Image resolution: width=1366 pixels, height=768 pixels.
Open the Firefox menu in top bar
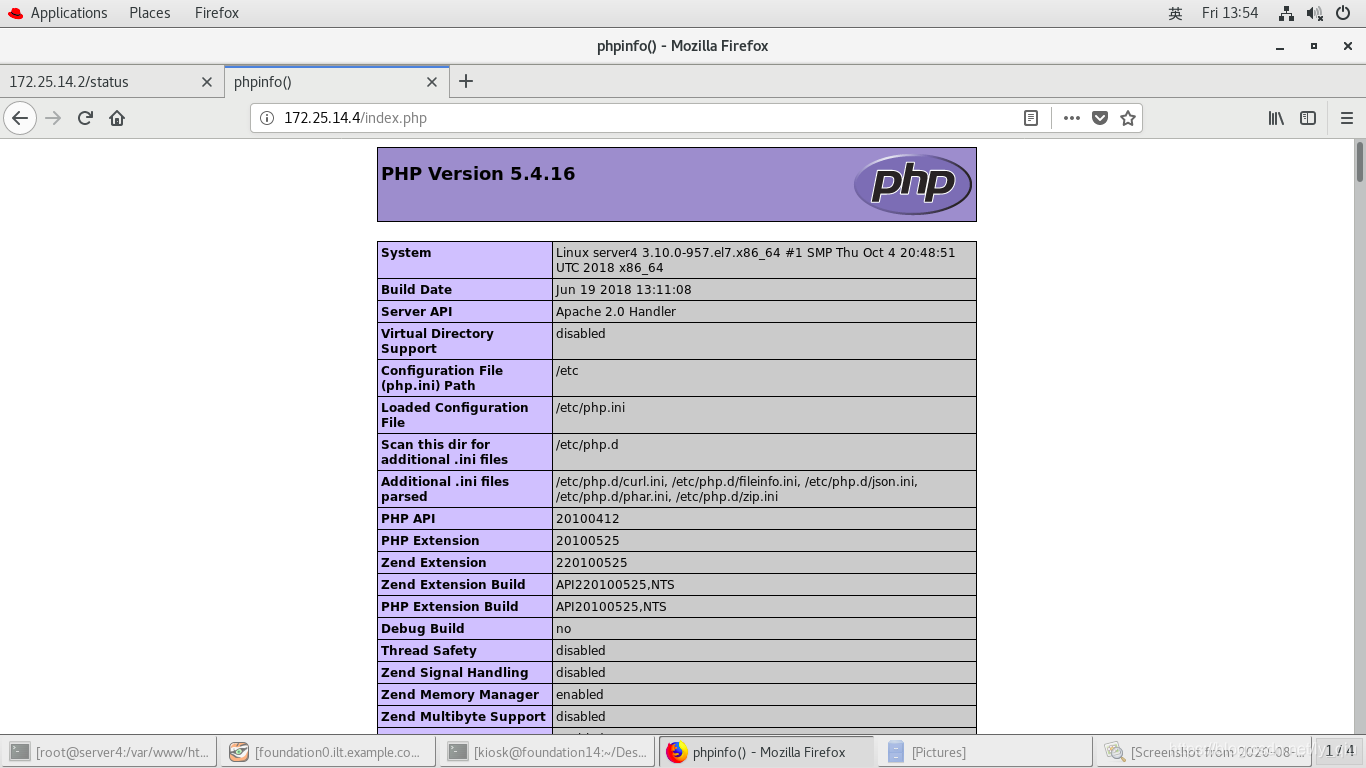pos(217,13)
